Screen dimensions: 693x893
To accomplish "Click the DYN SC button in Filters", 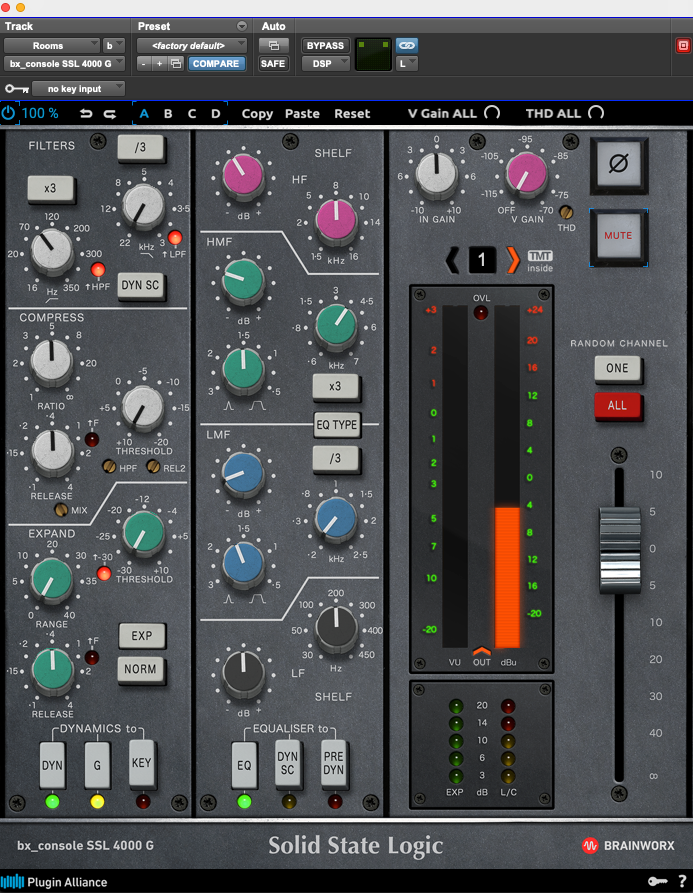I will [x=141, y=285].
